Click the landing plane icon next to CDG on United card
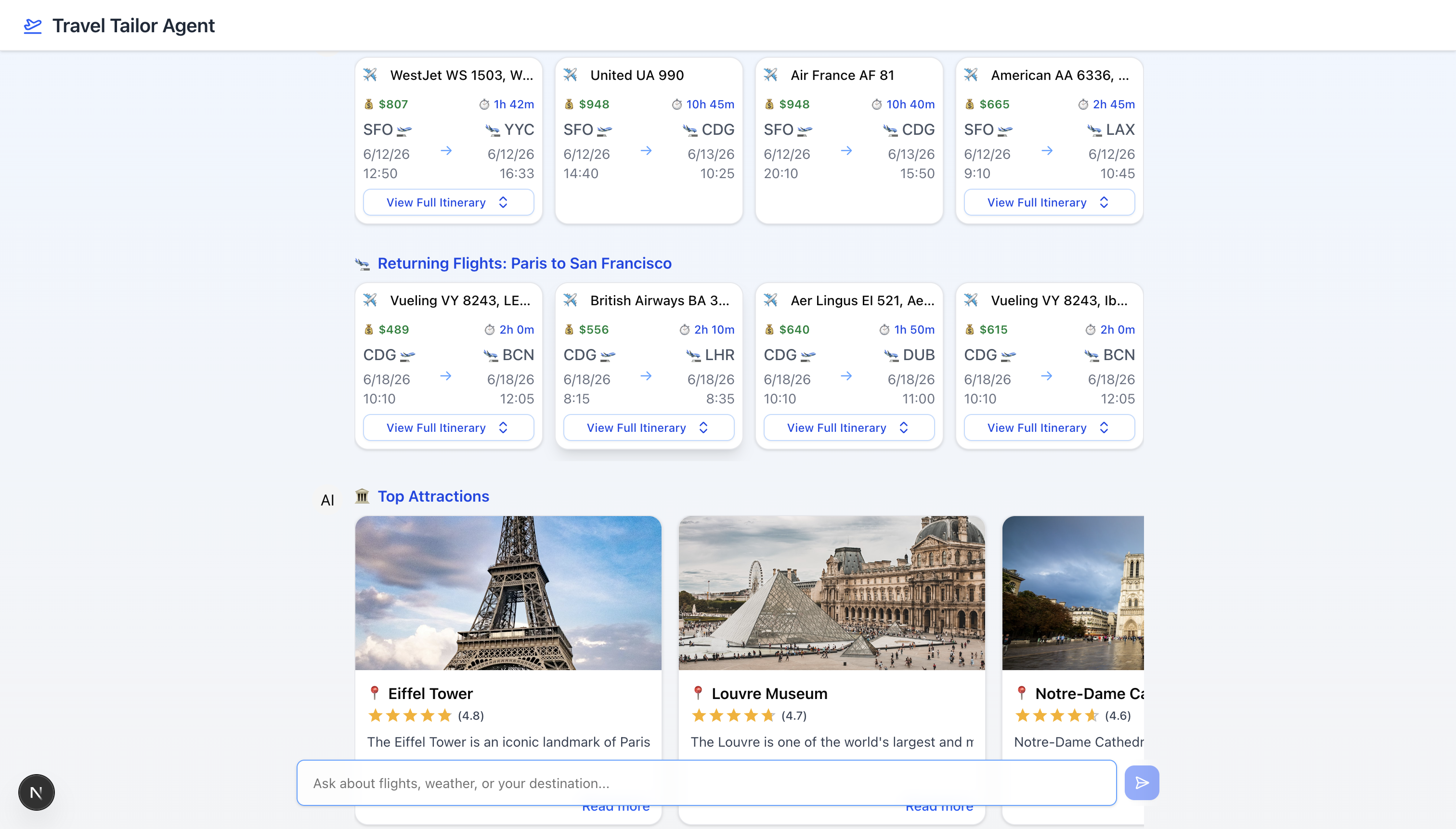 pos(691,130)
